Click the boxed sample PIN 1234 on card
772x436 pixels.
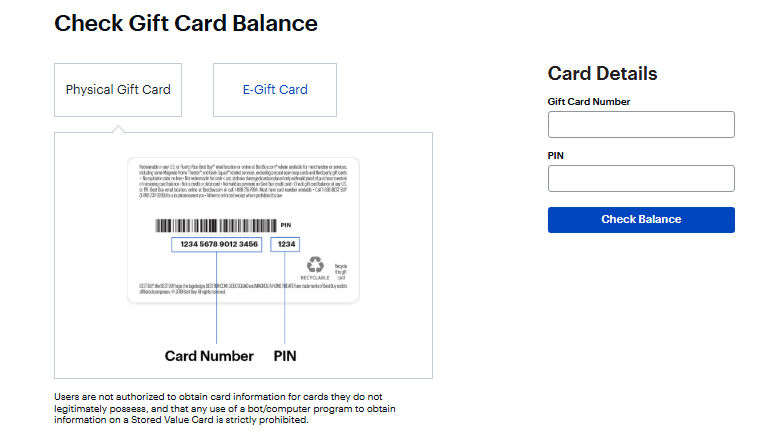(x=287, y=244)
